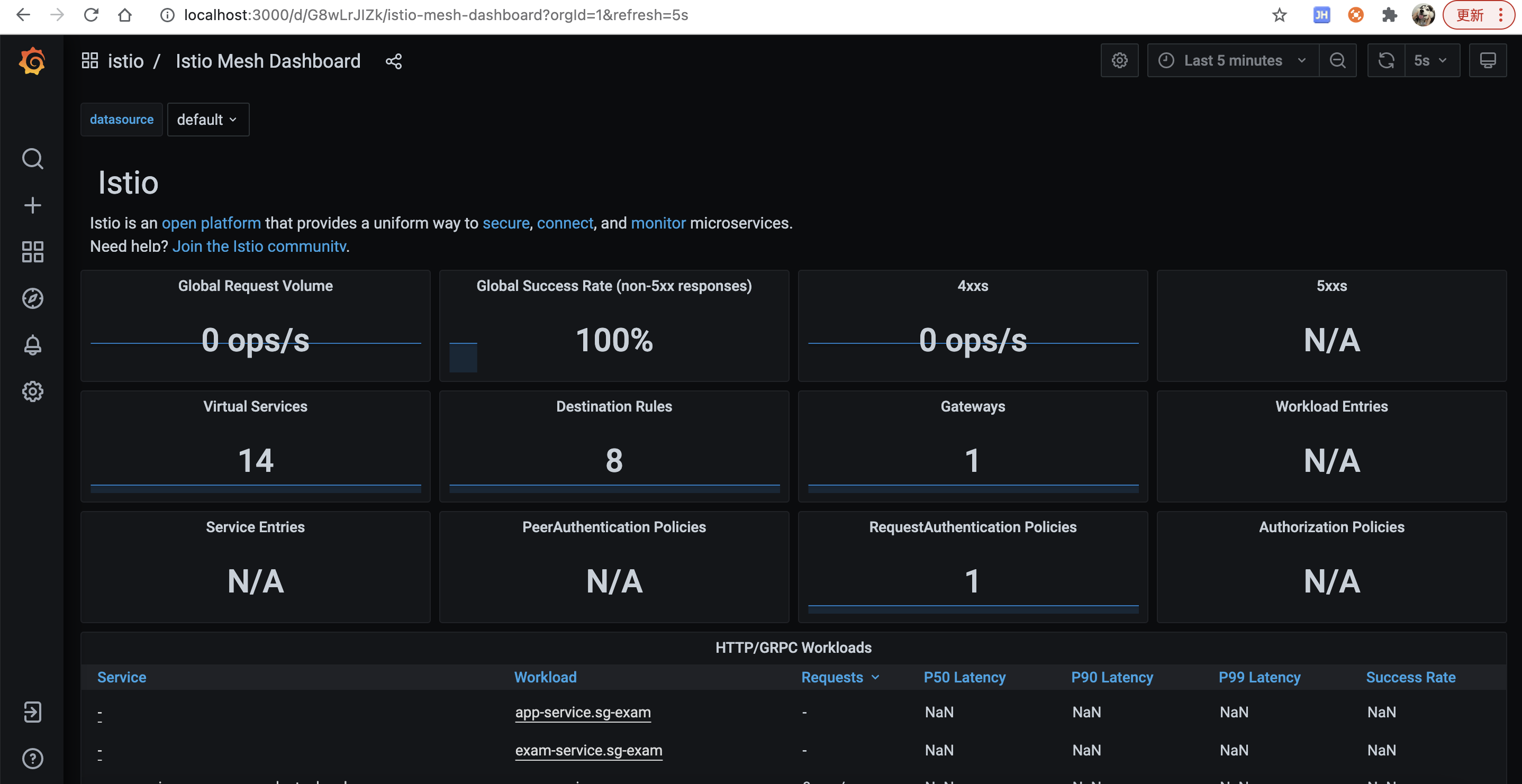
Task: Click the HTTP/GRPC Workloads table title
Action: coord(793,647)
